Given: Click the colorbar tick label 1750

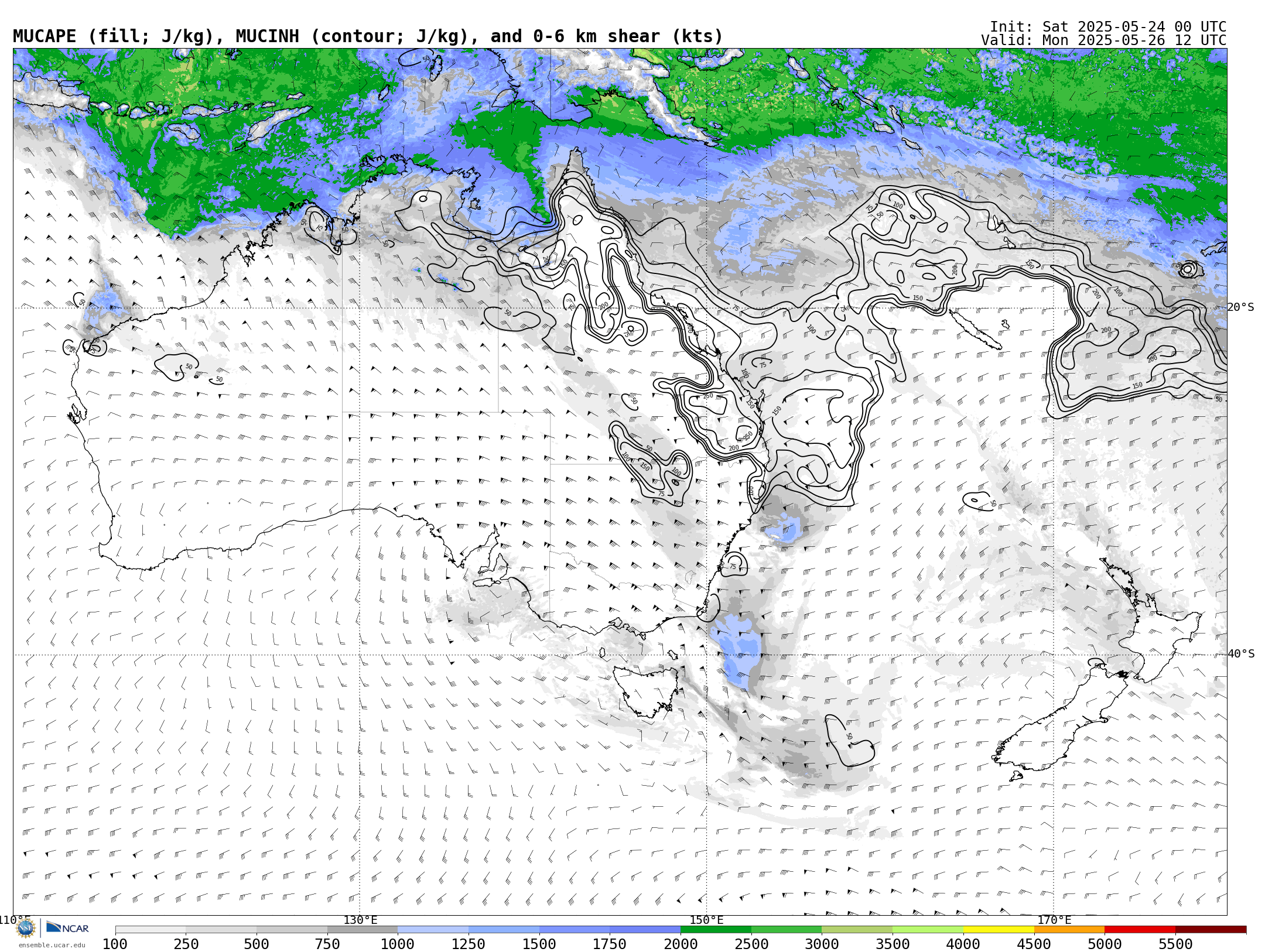Looking at the screenshot, I should tap(610, 944).
